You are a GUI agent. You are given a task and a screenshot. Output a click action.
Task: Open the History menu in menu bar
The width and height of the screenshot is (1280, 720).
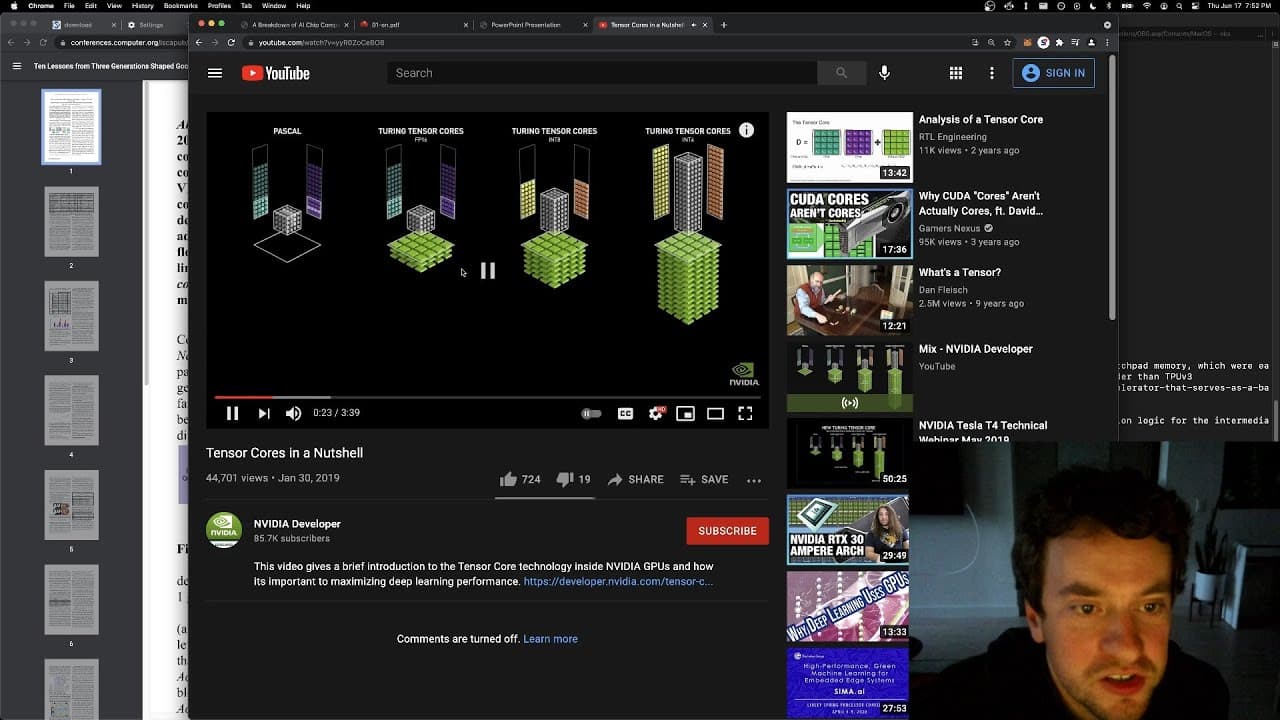tap(142, 6)
